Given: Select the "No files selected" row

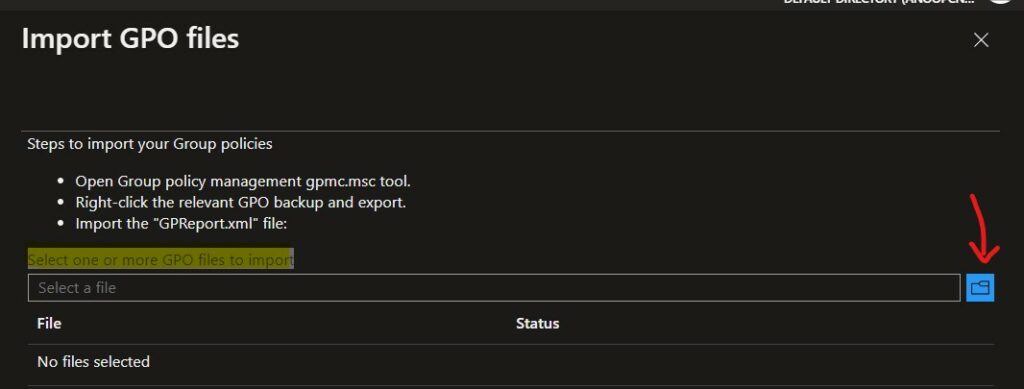Looking at the screenshot, I should pyautogui.click(x=511, y=362).
